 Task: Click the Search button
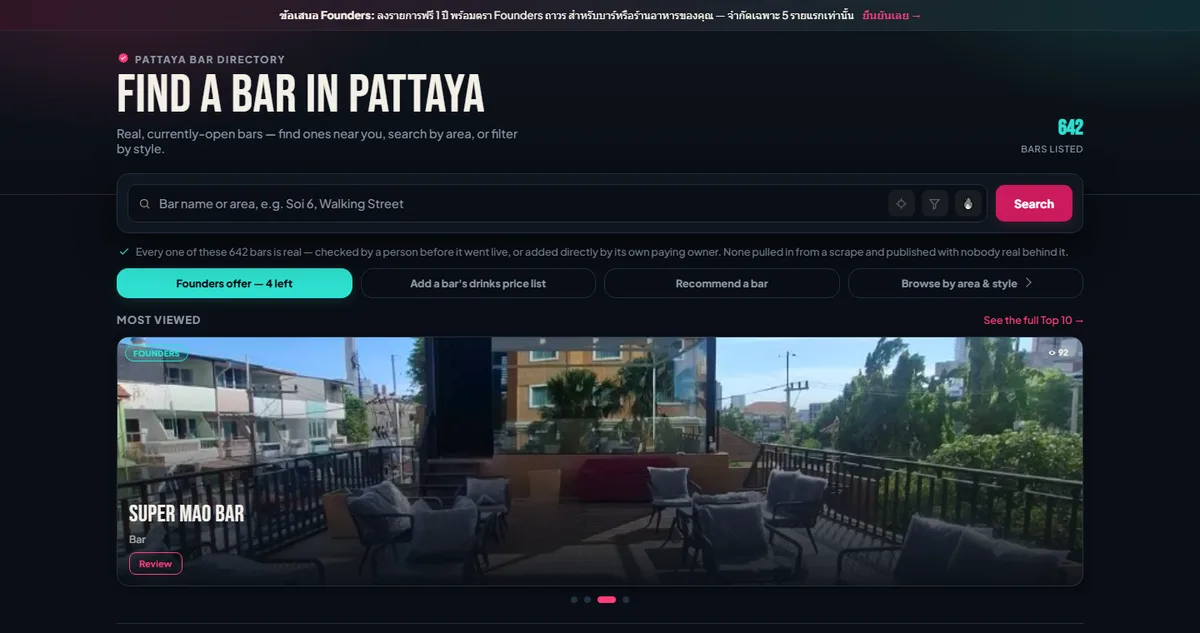point(1034,203)
